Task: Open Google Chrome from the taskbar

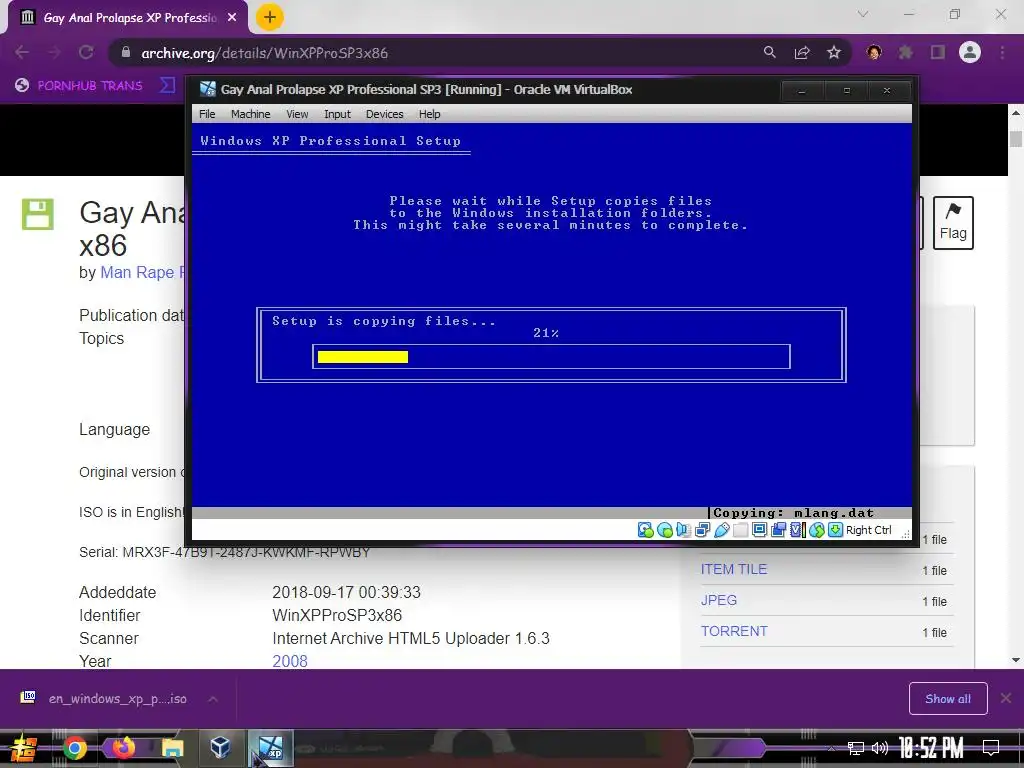Action: pyautogui.click(x=74, y=748)
